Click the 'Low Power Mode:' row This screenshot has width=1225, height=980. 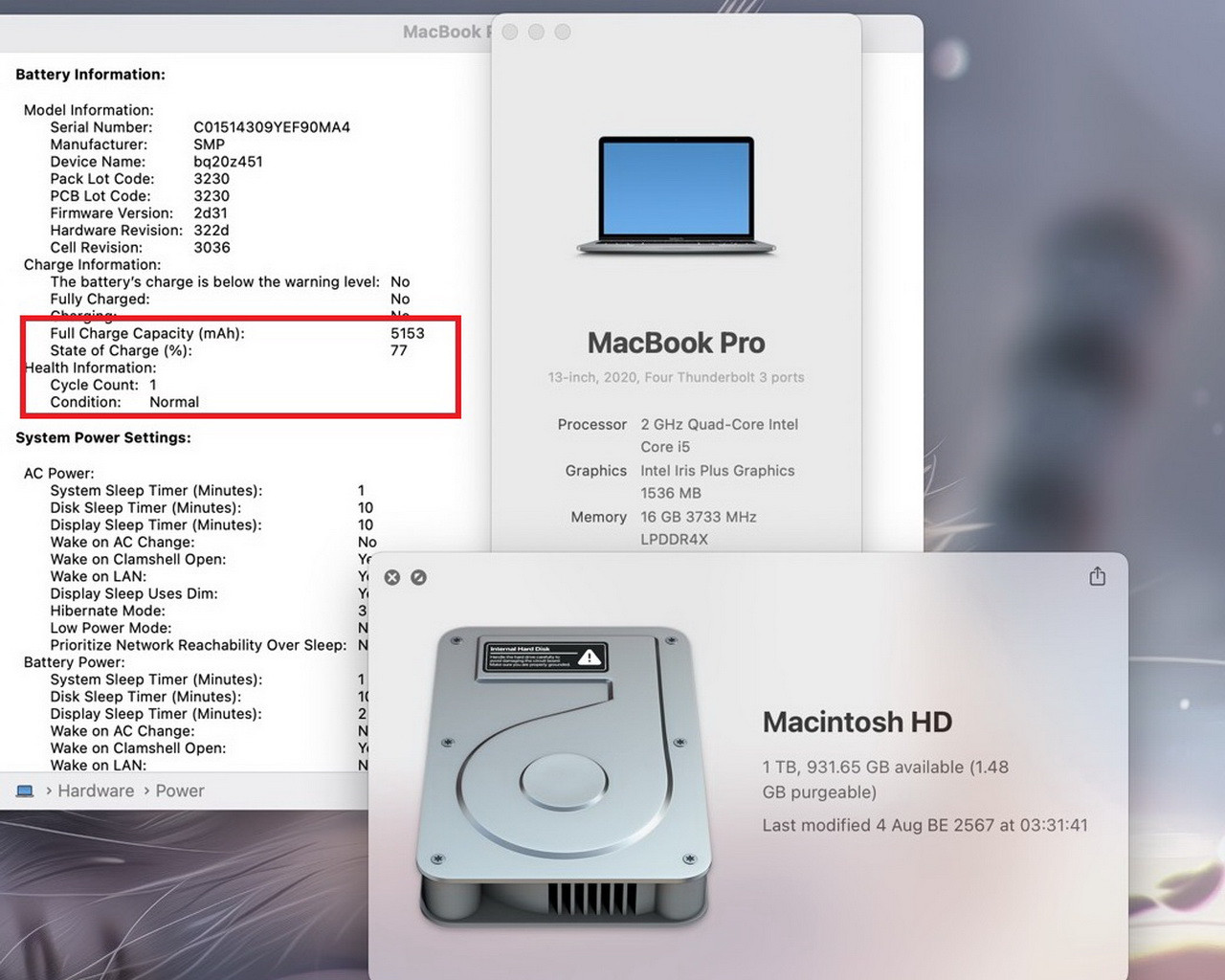click(x=209, y=629)
